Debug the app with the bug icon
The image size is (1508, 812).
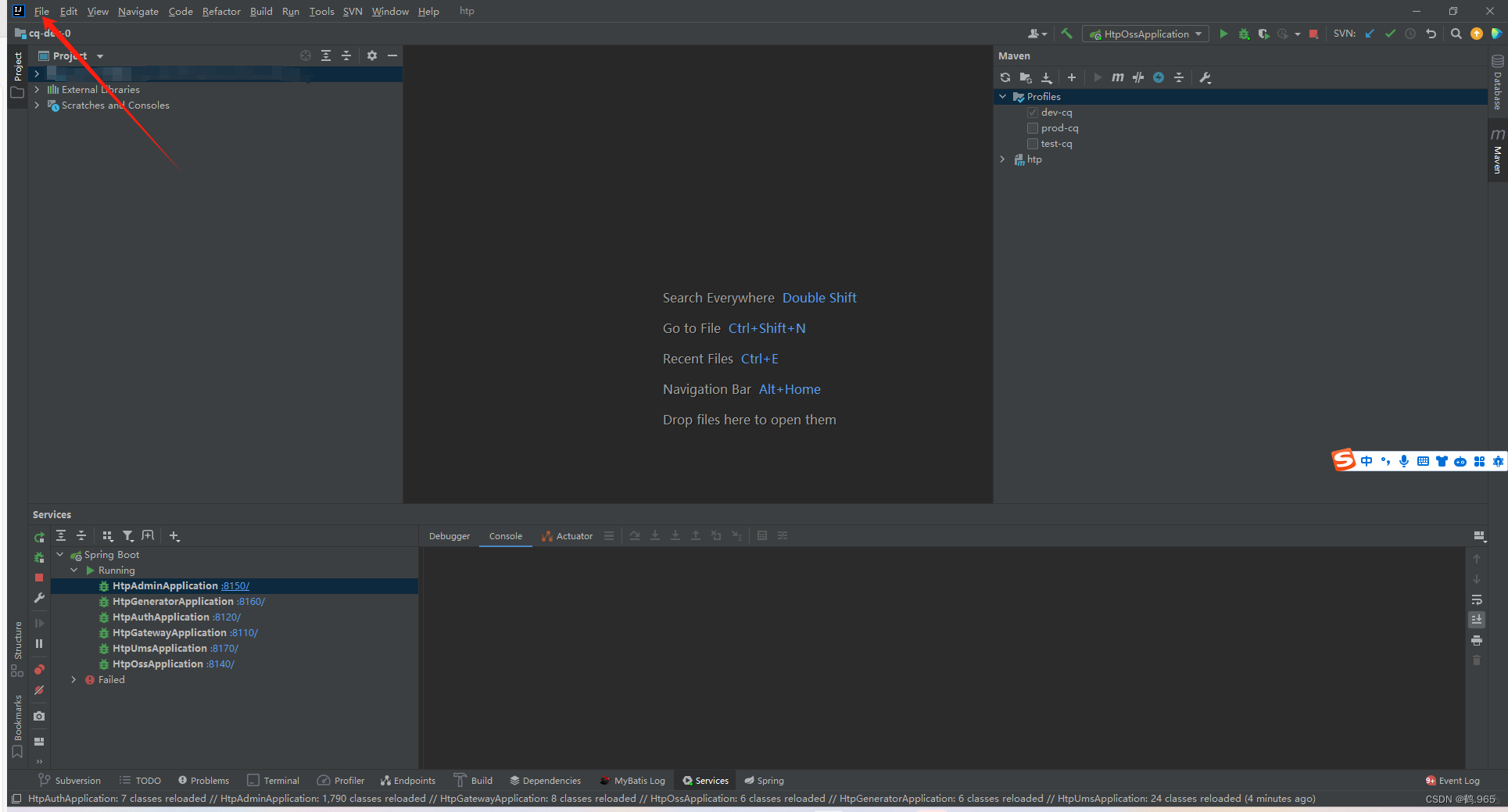(1244, 34)
